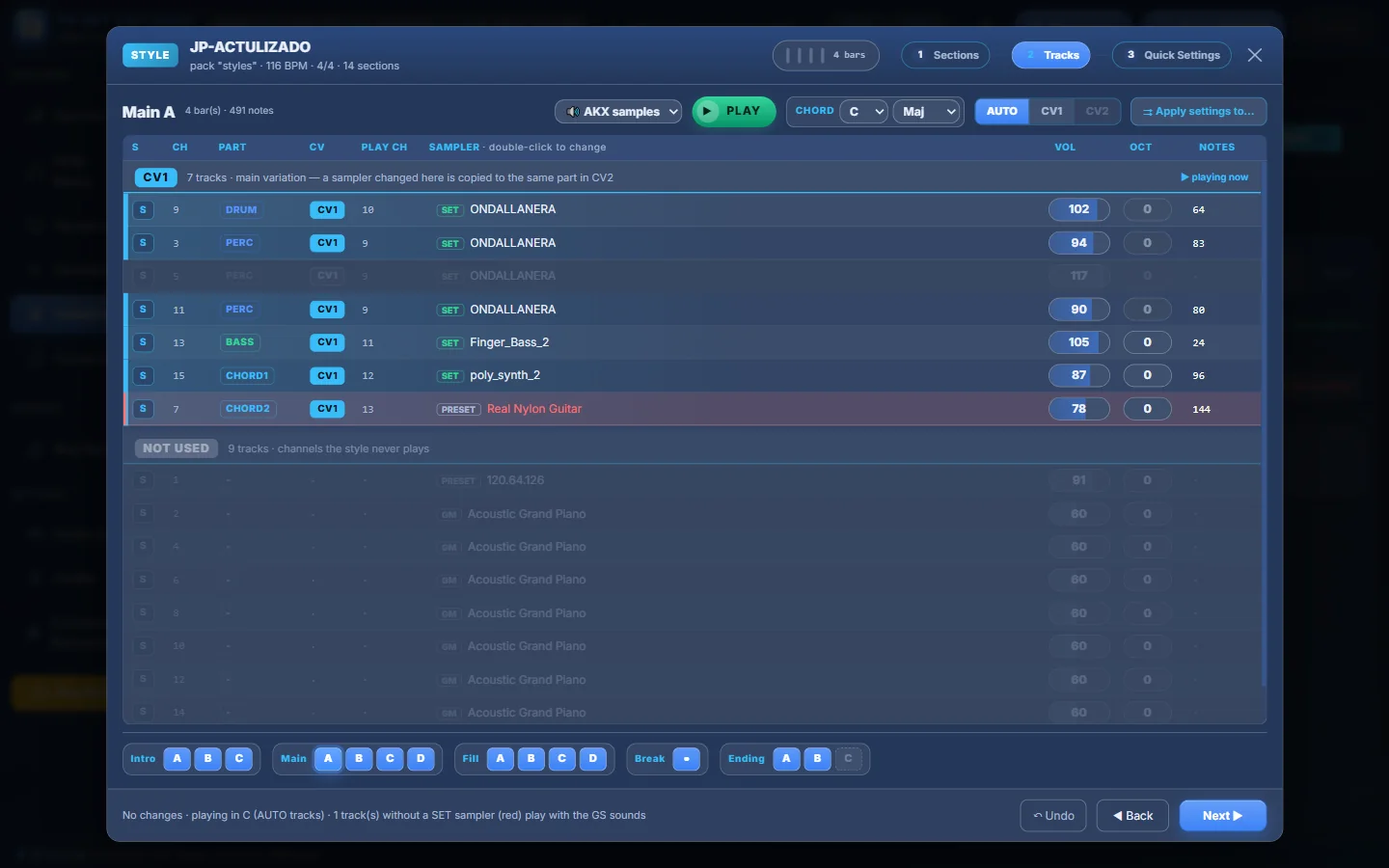The width and height of the screenshot is (1389, 868).
Task: Click the PRESET badge on CHORD2 row
Action: (x=458, y=410)
